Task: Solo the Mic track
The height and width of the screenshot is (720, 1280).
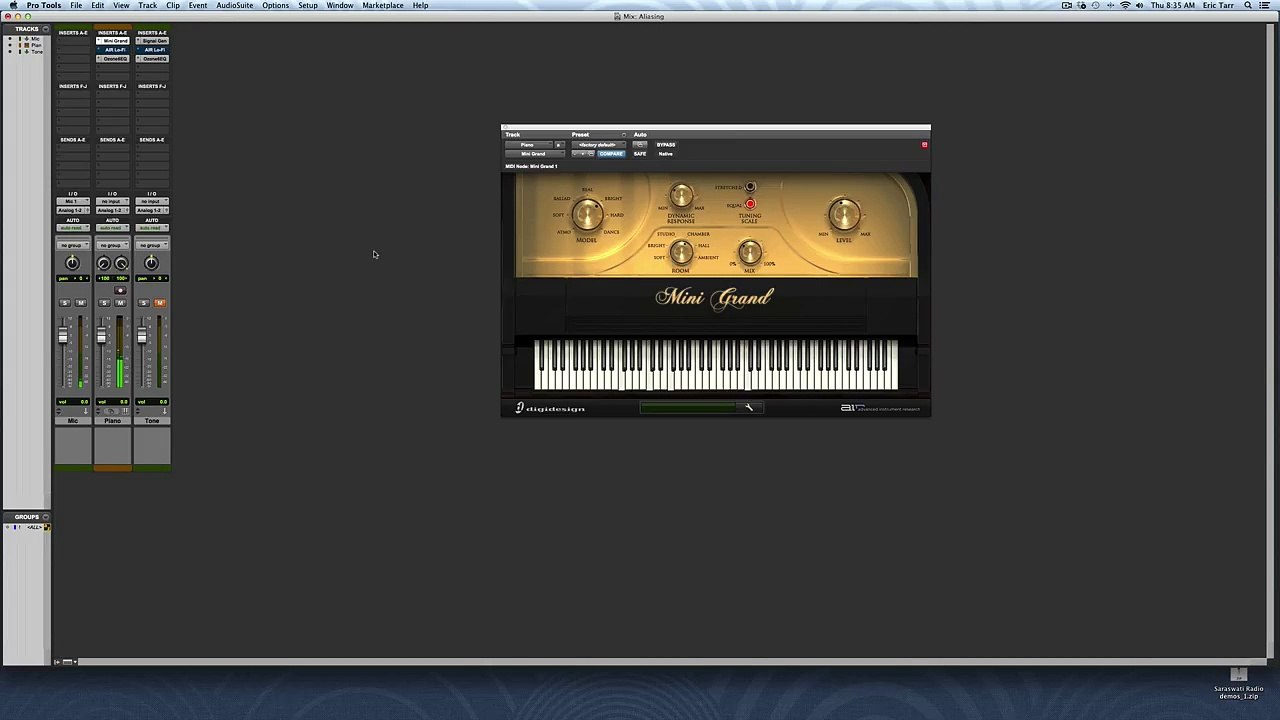Action: click(x=65, y=303)
